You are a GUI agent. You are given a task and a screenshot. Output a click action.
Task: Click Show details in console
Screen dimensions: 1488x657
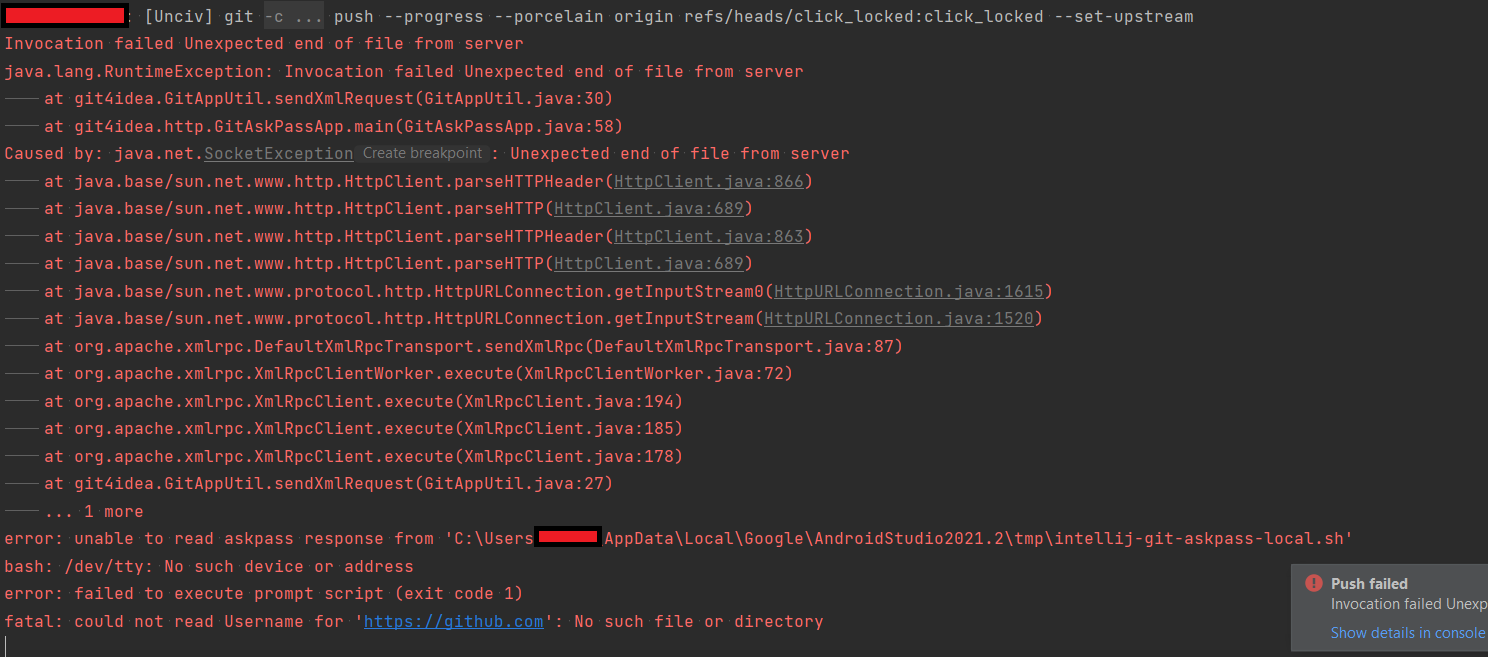1407,632
